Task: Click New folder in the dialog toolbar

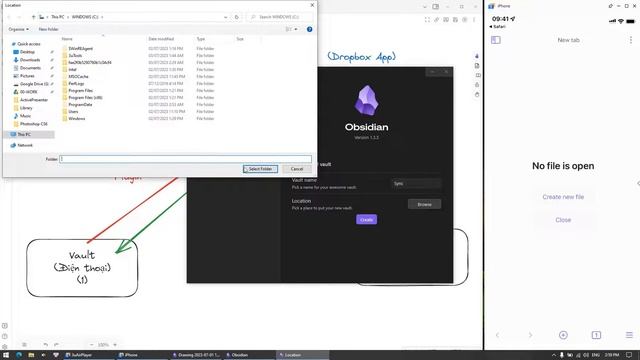Action: (x=48, y=29)
